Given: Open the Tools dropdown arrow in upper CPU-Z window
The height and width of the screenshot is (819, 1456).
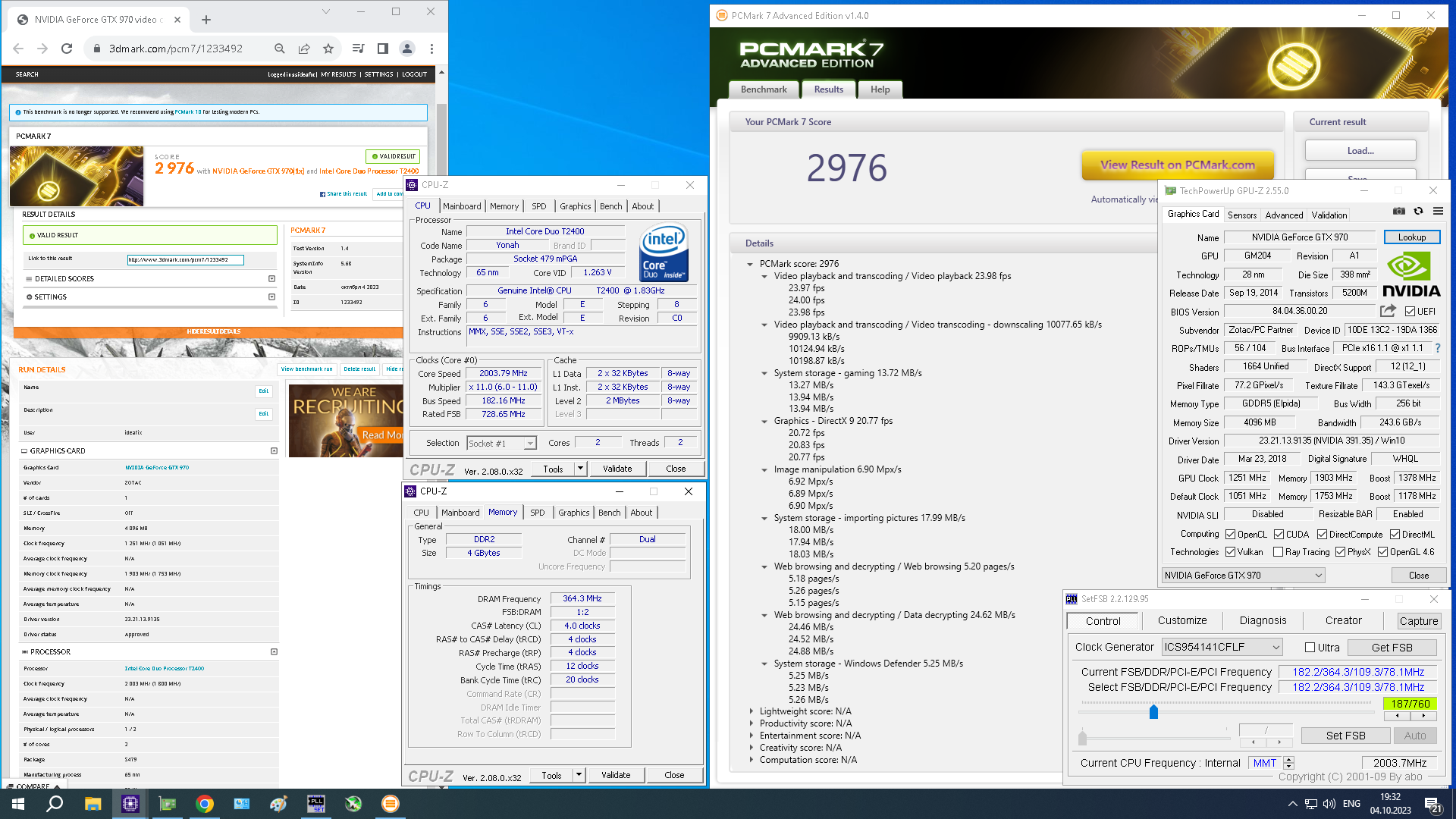Looking at the screenshot, I should click(580, 469).
